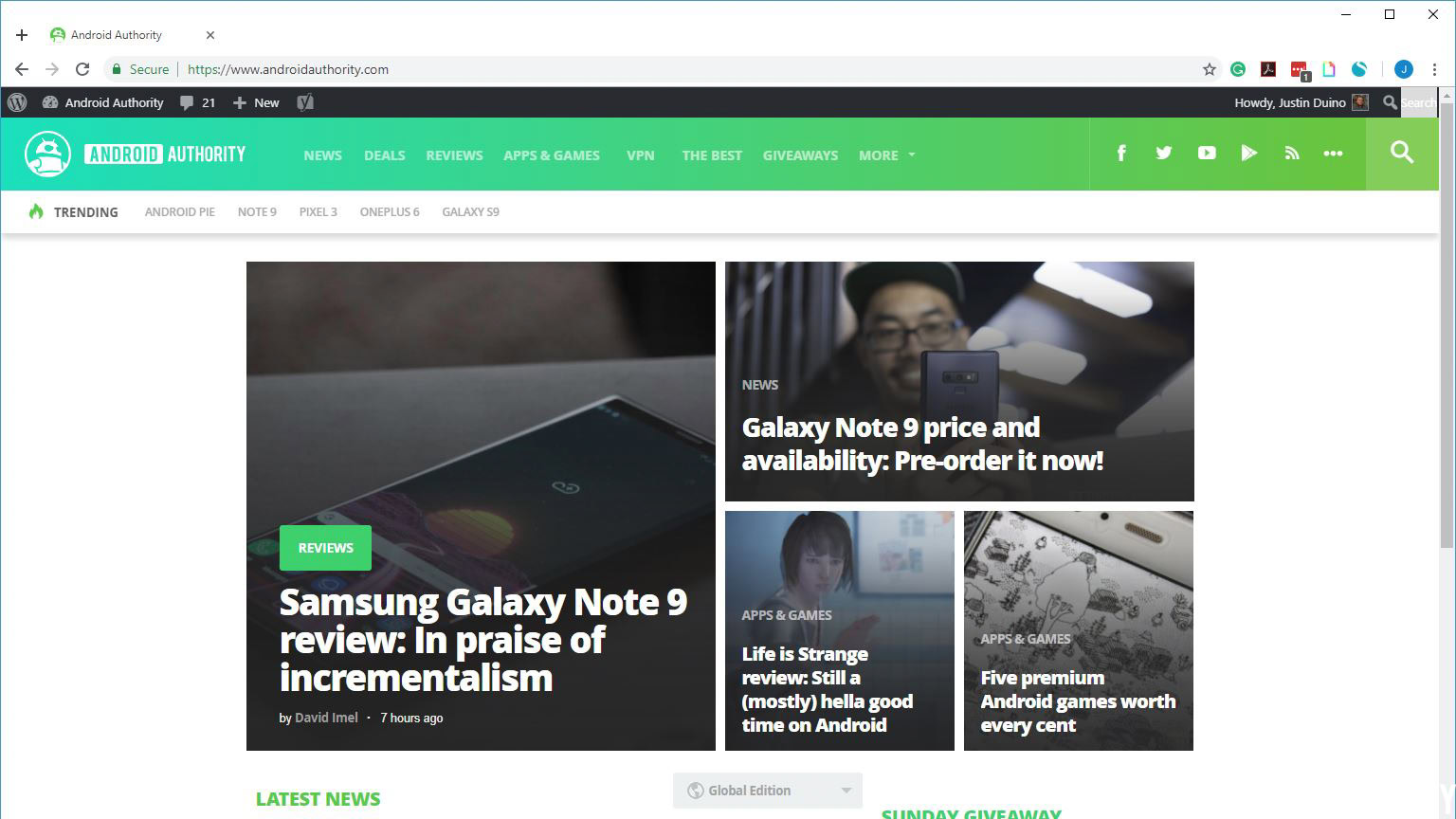Open the Deals section
Screen dimensions: 1456x819
coord(384,155)
